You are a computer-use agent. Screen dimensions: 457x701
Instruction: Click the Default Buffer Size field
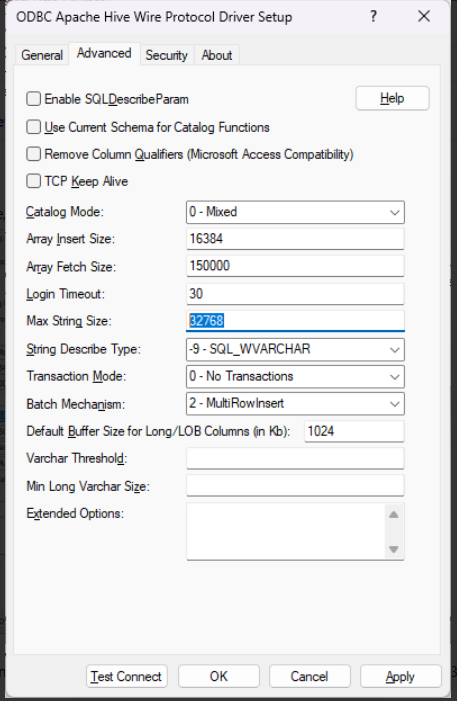[x=354, y=431]
